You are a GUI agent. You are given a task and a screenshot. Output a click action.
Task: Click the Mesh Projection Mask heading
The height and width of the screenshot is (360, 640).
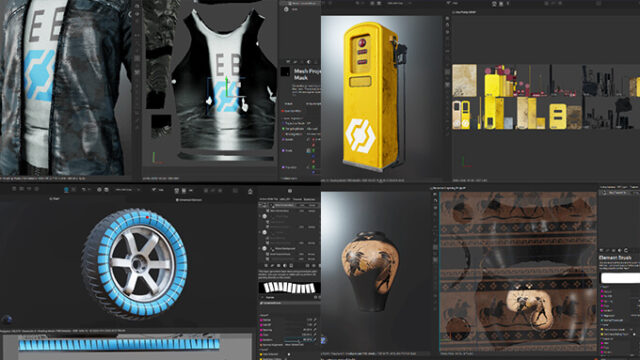pyautogui.click(x=307, y=74)
